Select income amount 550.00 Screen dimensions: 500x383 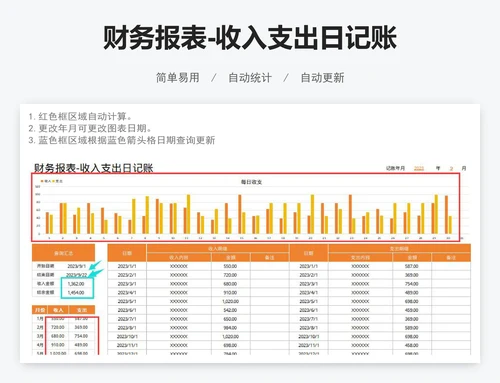point(230,266)
